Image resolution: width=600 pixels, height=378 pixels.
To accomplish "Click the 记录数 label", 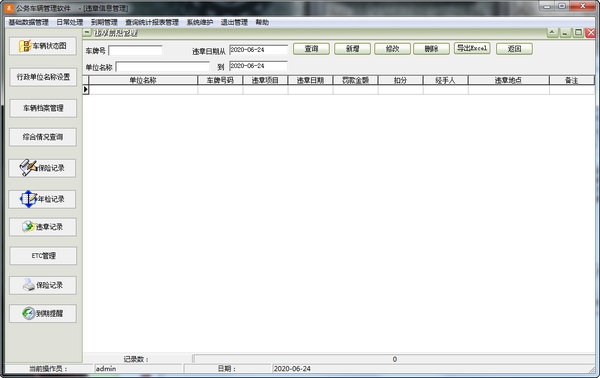I will pyautogui.click(x=136, y=359).
